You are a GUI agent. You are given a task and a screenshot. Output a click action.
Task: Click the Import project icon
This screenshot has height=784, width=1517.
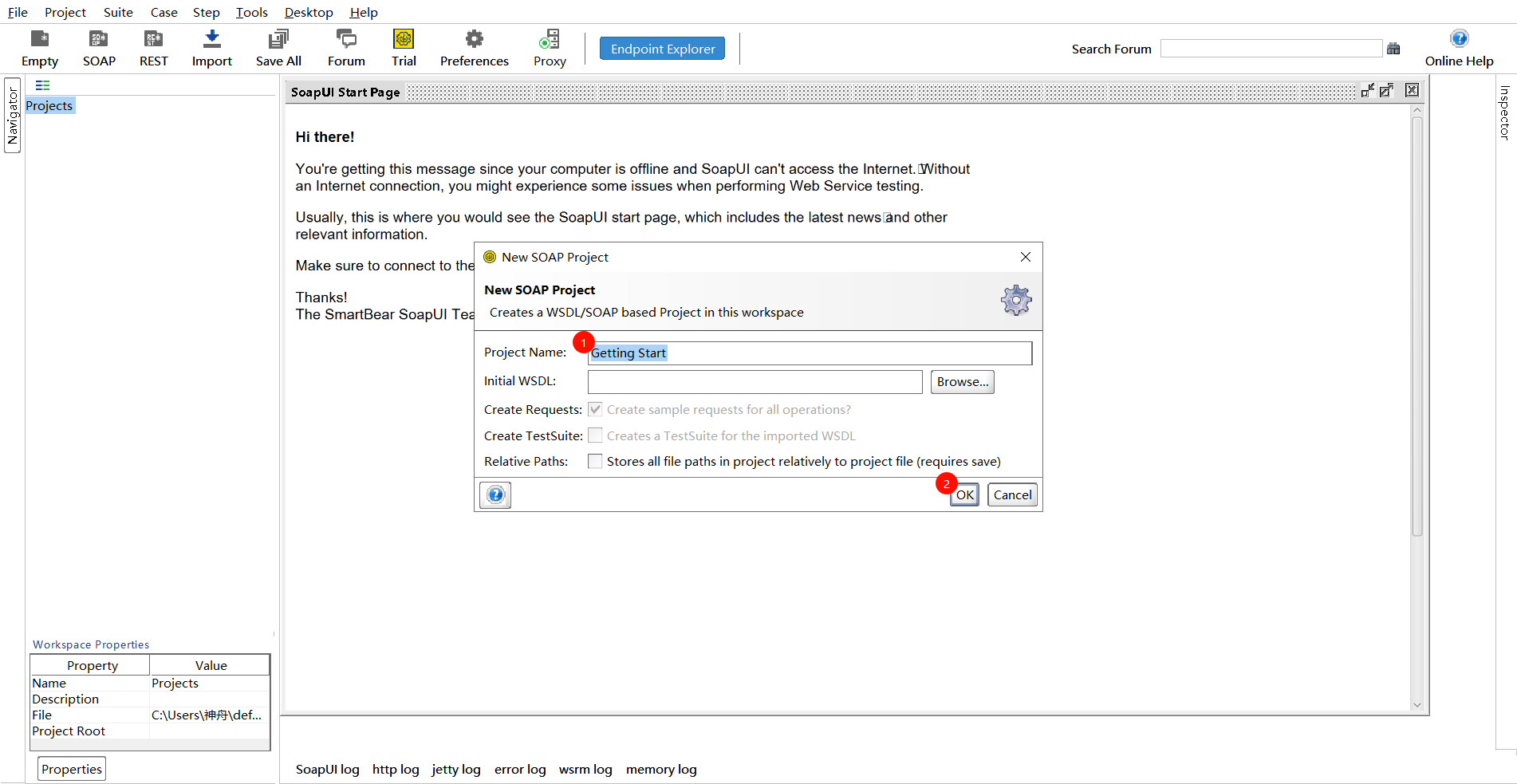pyautogui.click(x=212, y=48)
